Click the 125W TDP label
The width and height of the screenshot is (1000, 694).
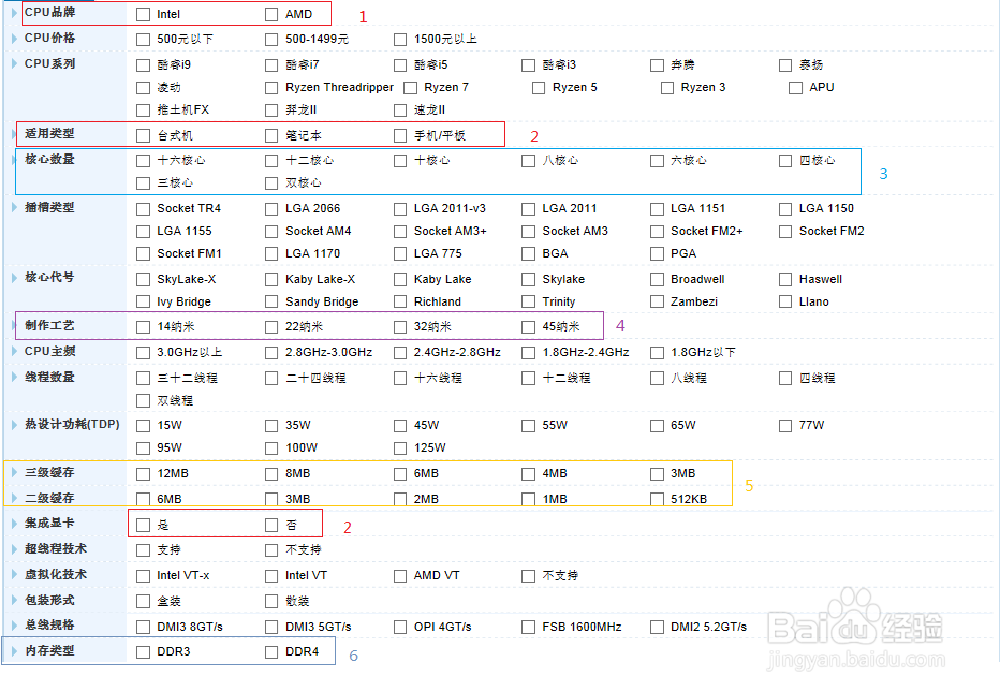(429, 448)
